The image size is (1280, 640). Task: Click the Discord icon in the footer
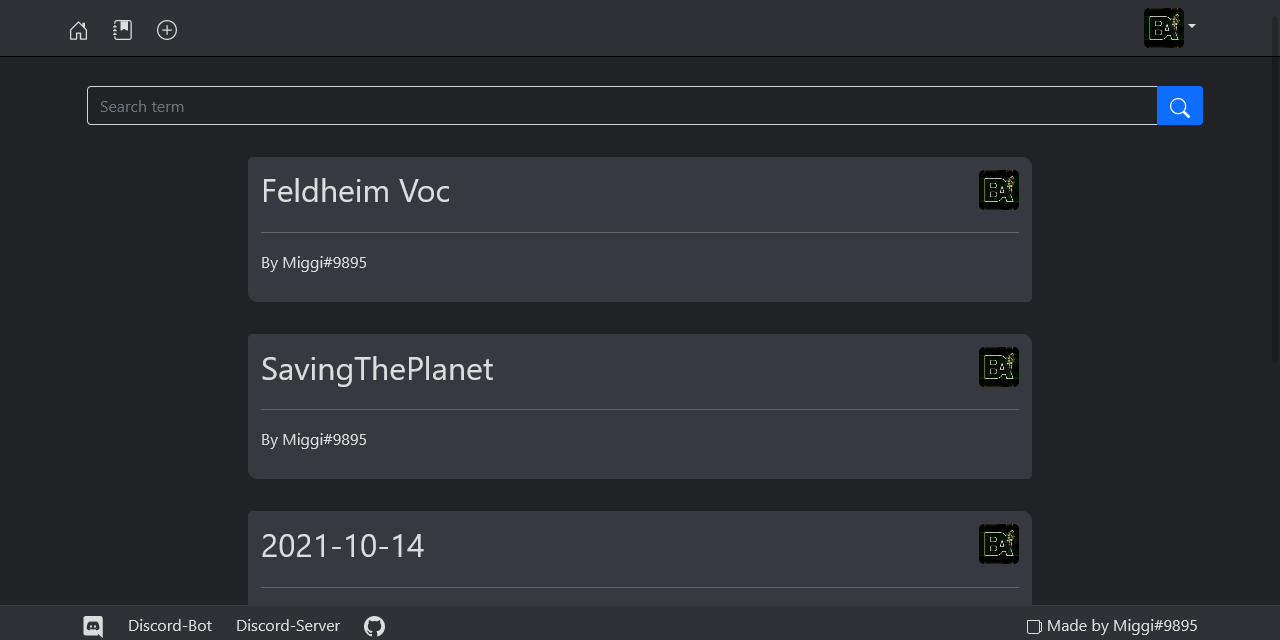[93, 626]
